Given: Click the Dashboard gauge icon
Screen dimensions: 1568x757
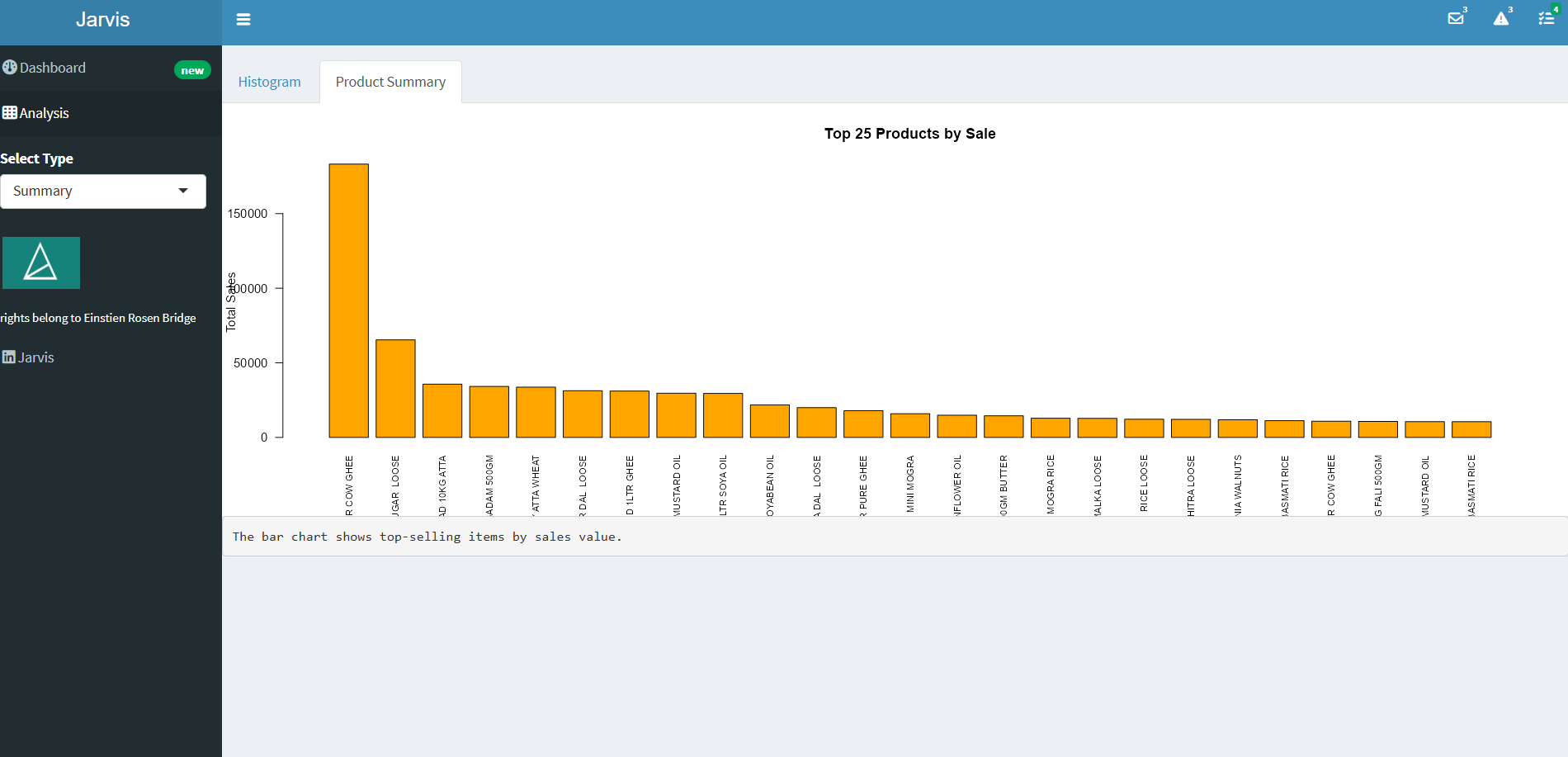Looking at the screenshot, I should click(10, 68).
